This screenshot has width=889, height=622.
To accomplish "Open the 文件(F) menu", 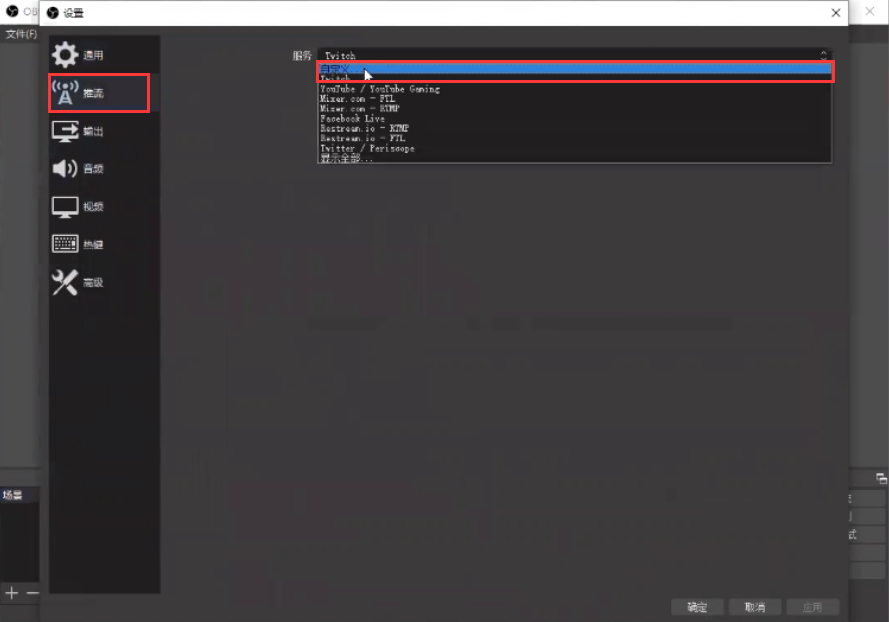I will coord(20,34).
